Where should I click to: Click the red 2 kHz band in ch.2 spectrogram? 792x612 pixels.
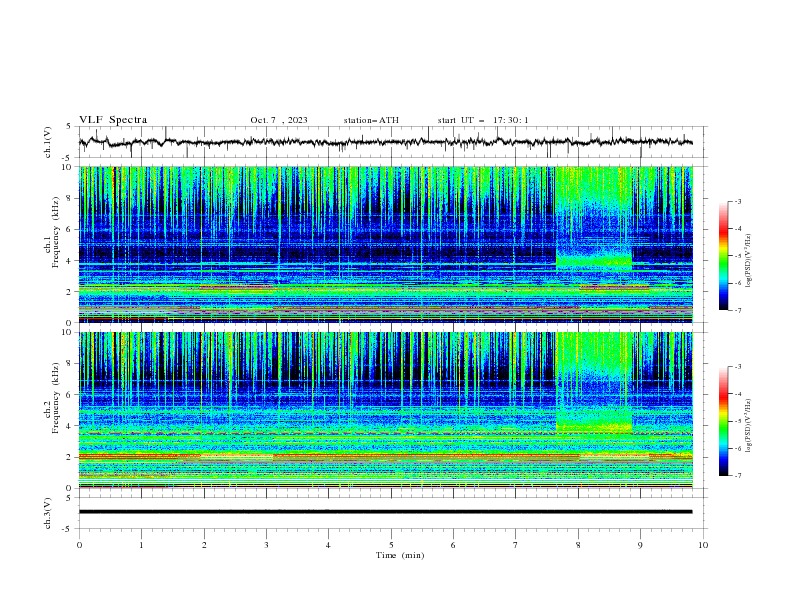[385, 456]
